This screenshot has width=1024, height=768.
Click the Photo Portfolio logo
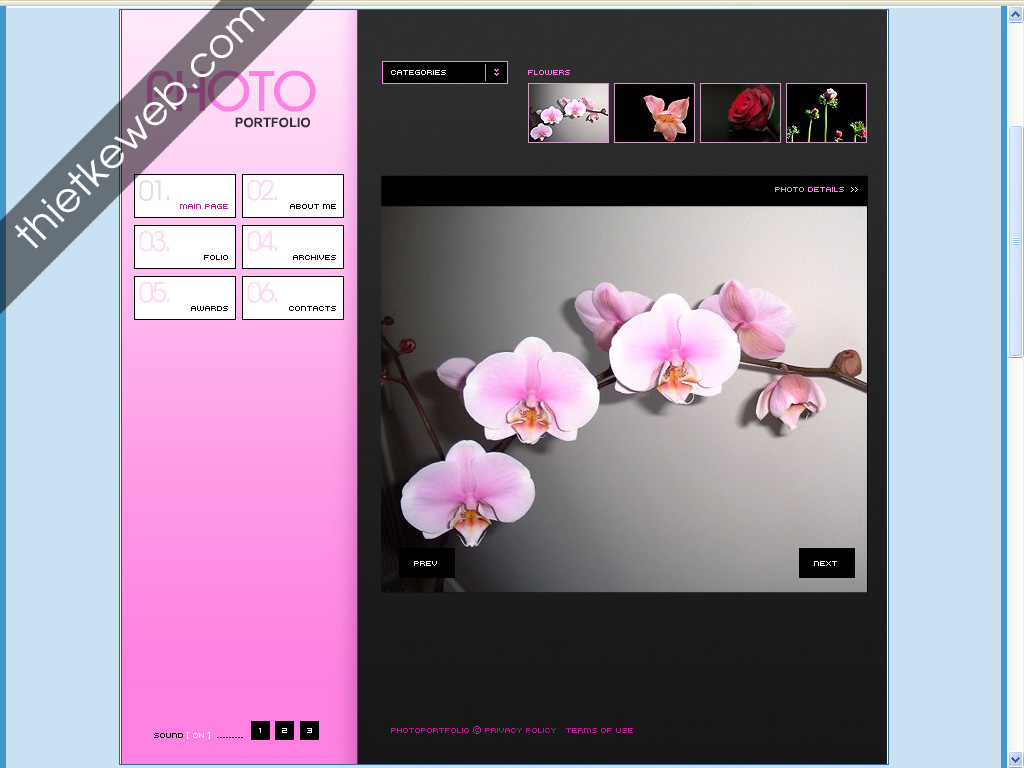click(x=231, y=99)
